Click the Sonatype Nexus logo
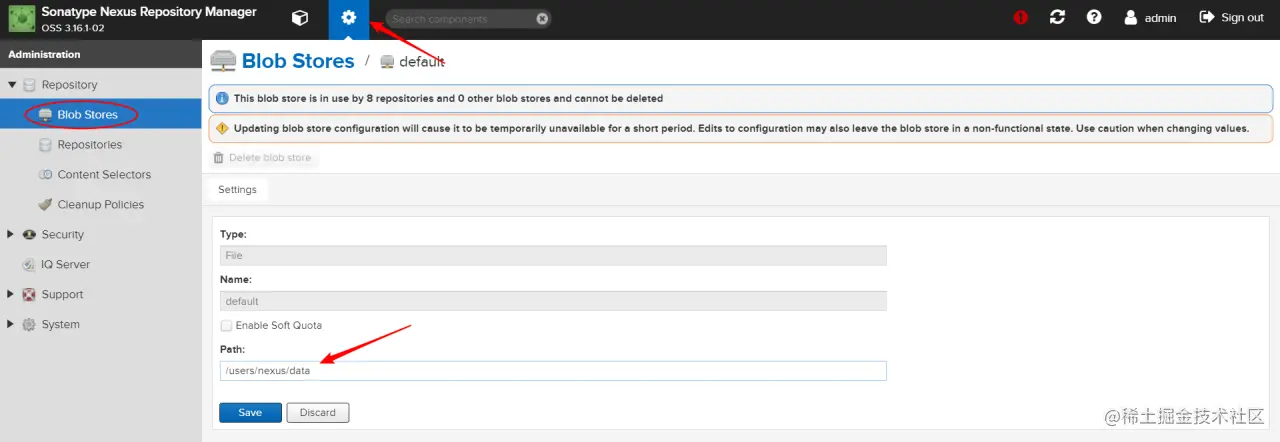Screen dimensions: 1280x442 (x=22, y=19)
